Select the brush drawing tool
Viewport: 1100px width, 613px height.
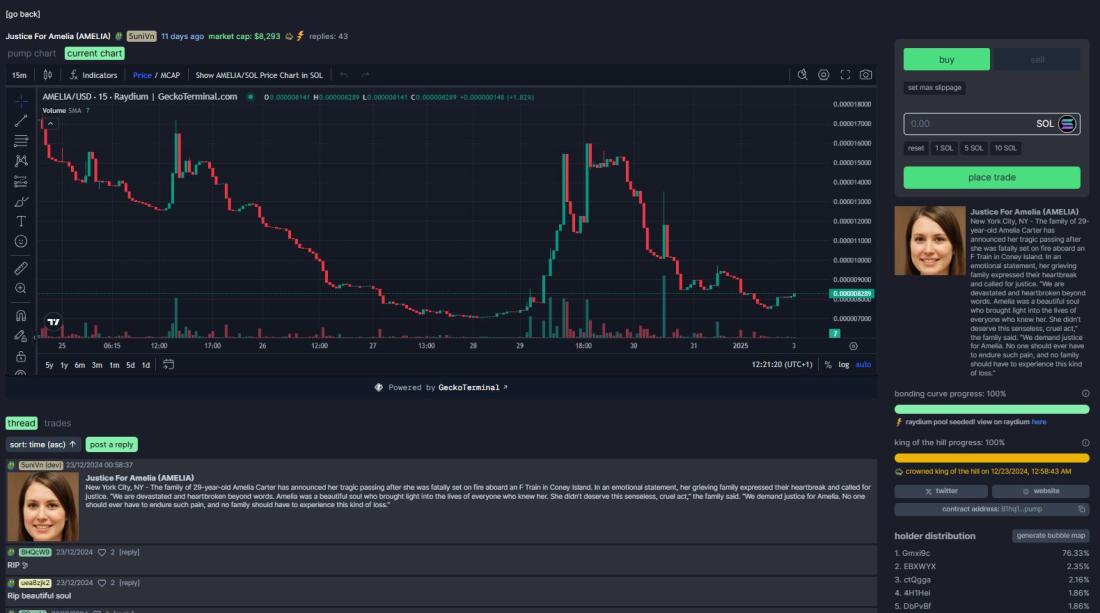[21, 202]
